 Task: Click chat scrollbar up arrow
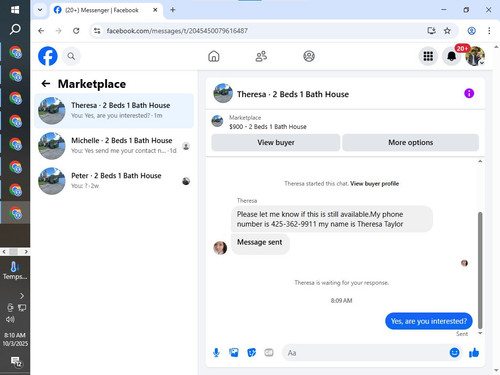coord(480,161)
